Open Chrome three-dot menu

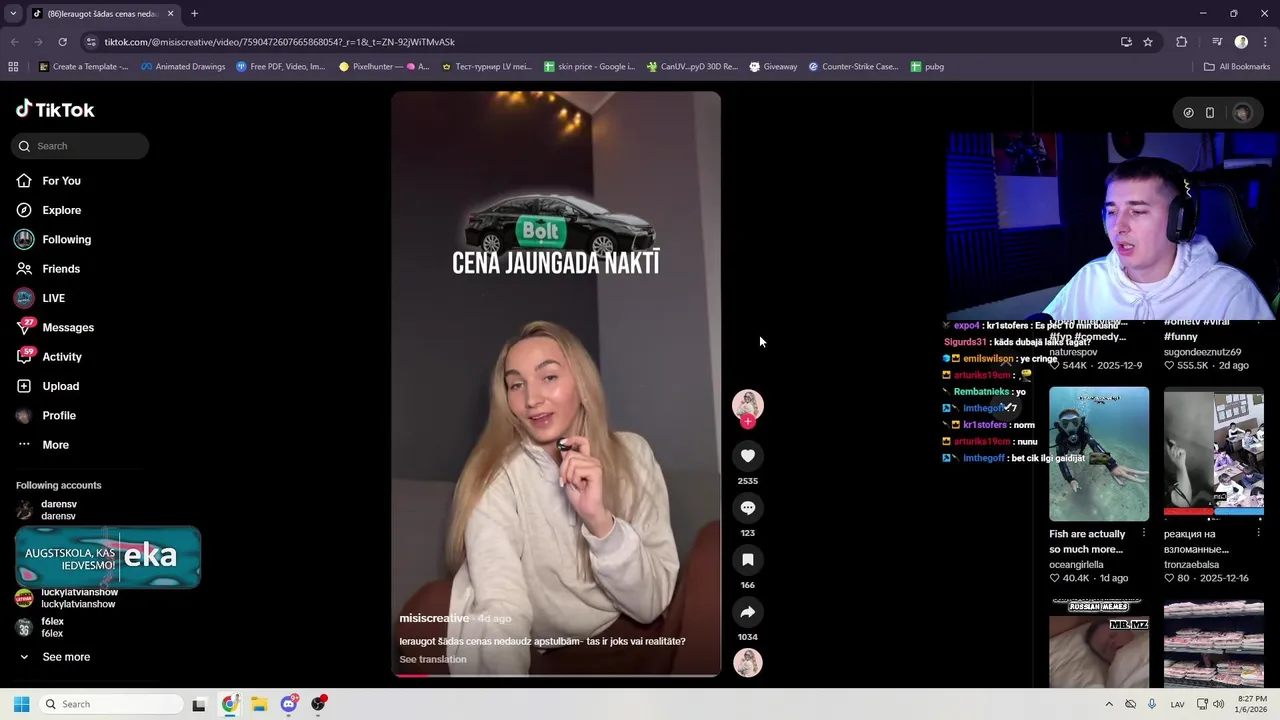[x=1265, y=42]
